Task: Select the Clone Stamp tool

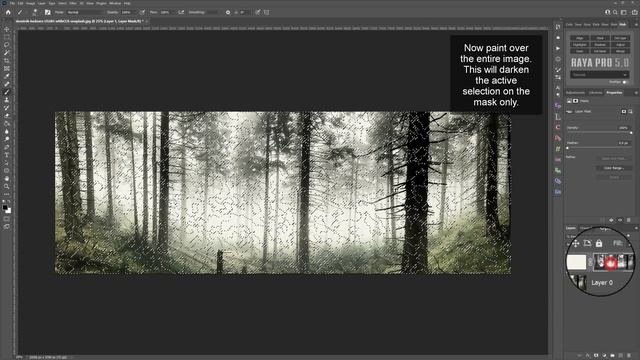Action: tap(7, 100)
